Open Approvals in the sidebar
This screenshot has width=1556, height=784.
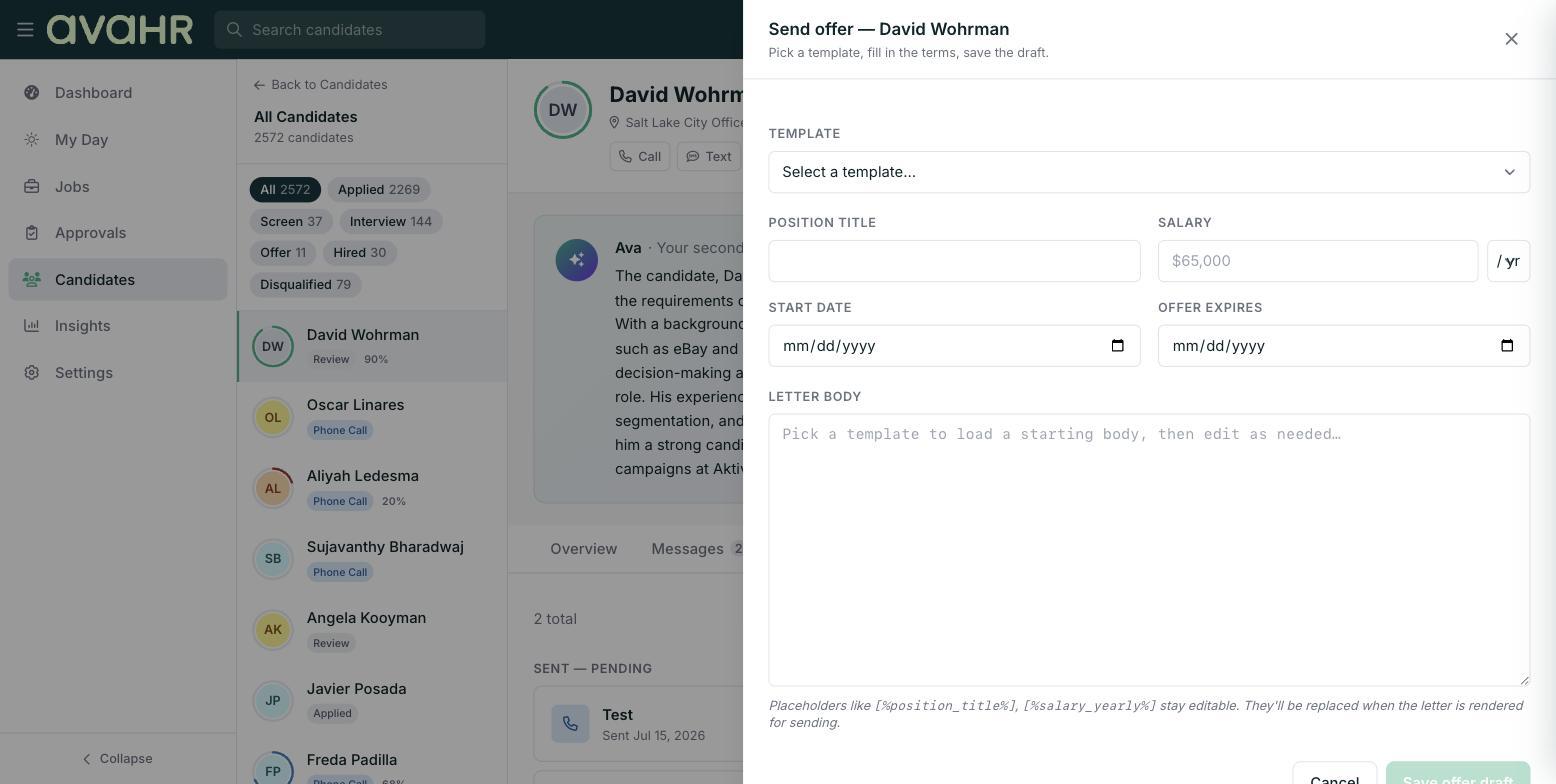pos(118,233)
